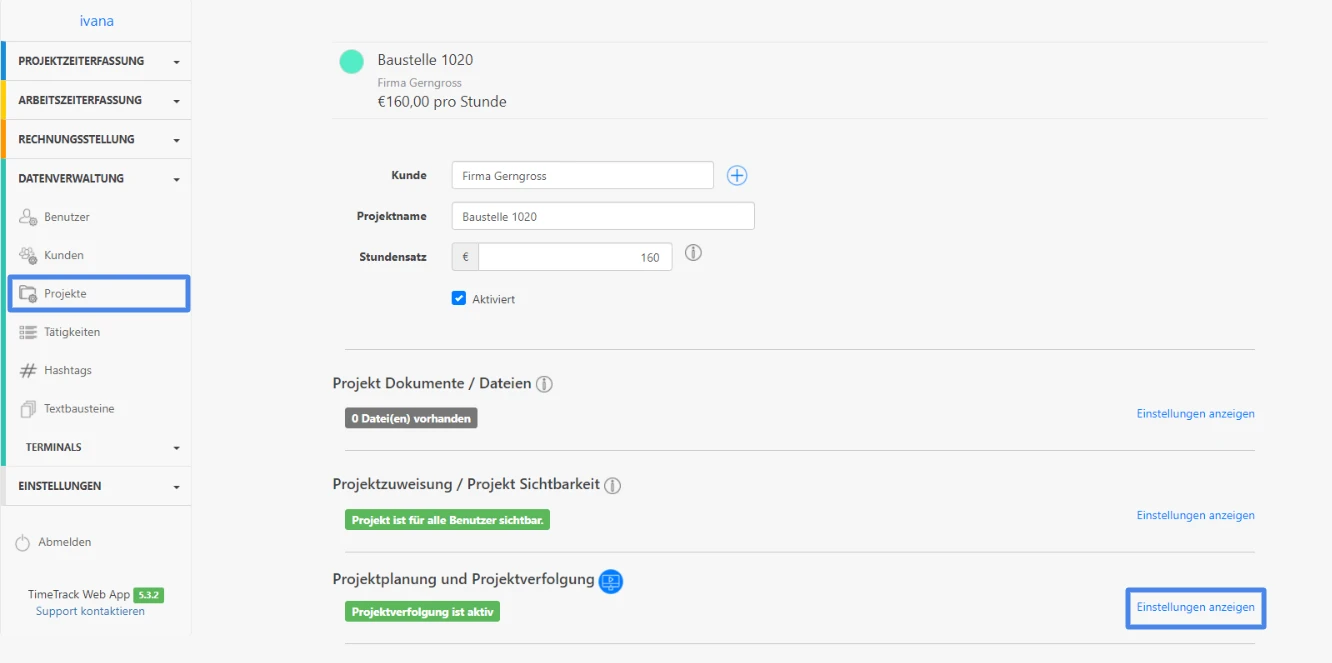
Task: Open the Rechnungsstellung menu
Action: tap(95, 139)
